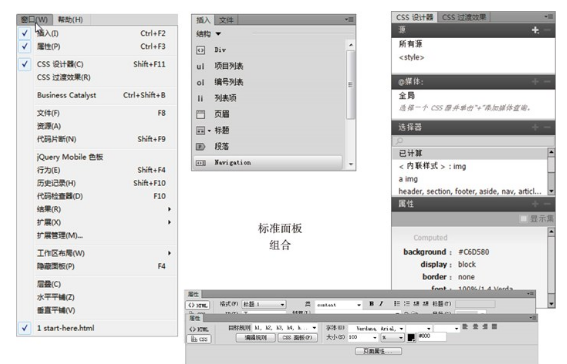
Task: Add a CSS source with plus icon
Action: tap(535, 30)
